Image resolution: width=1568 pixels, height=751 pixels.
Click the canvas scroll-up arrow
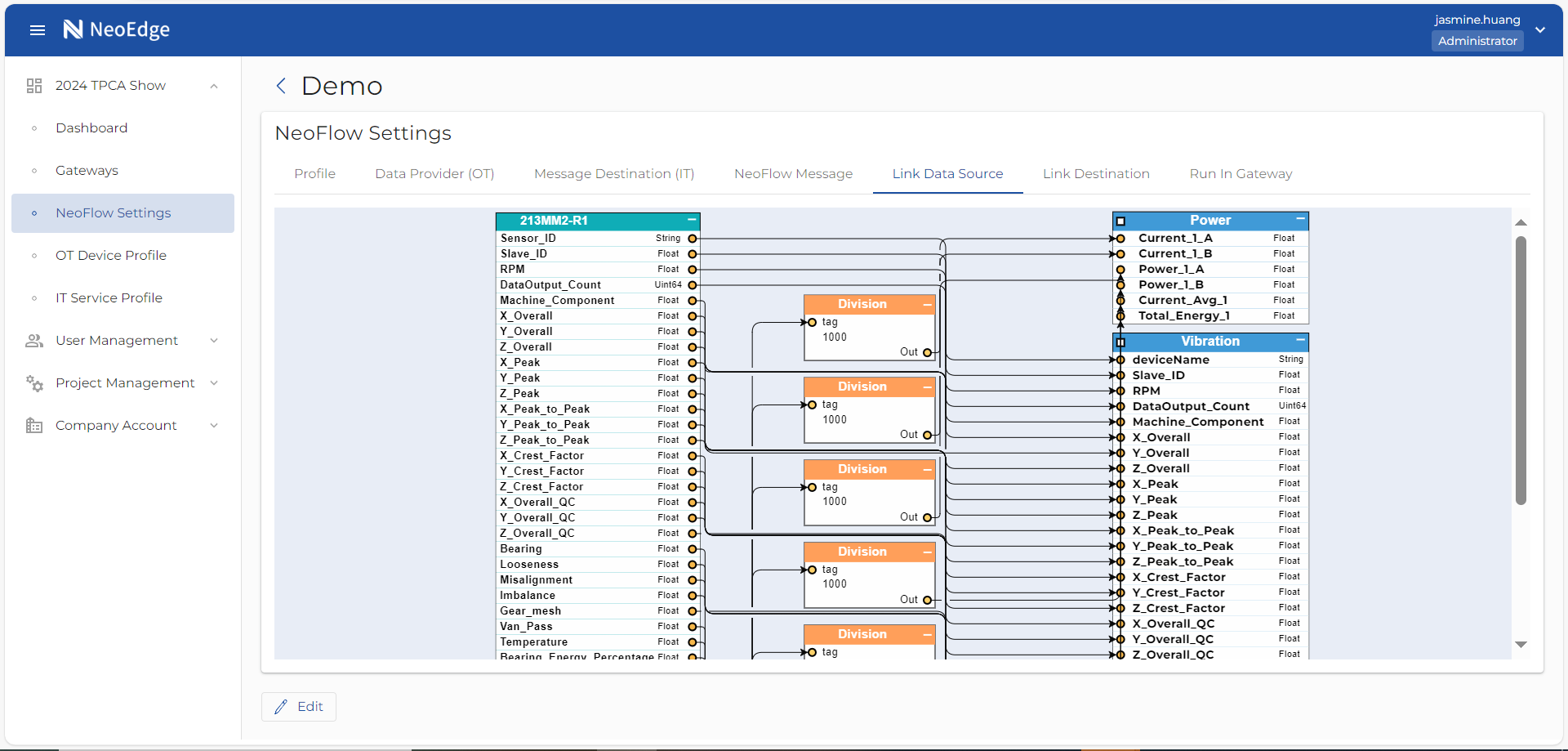point(1521,222)
